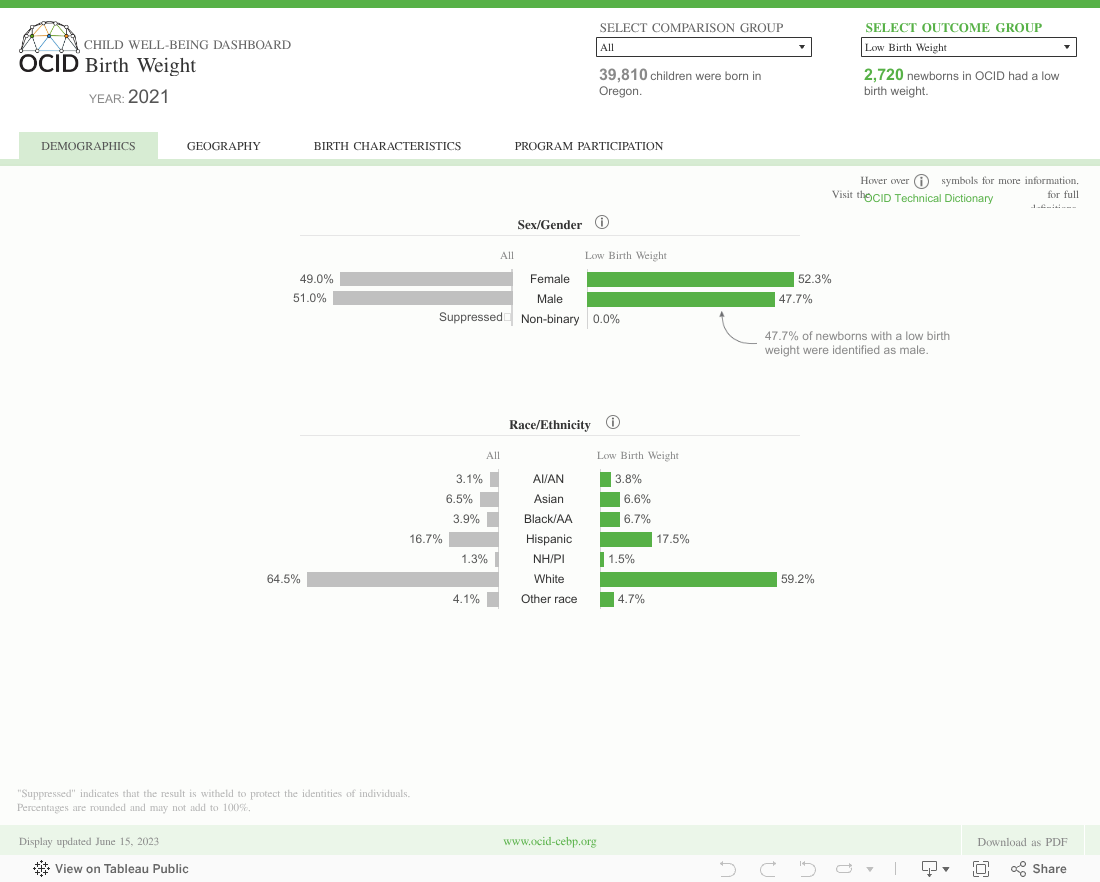Select the green Other race bar
This screenshot has width=1100, height=882.
coord(607,599)
